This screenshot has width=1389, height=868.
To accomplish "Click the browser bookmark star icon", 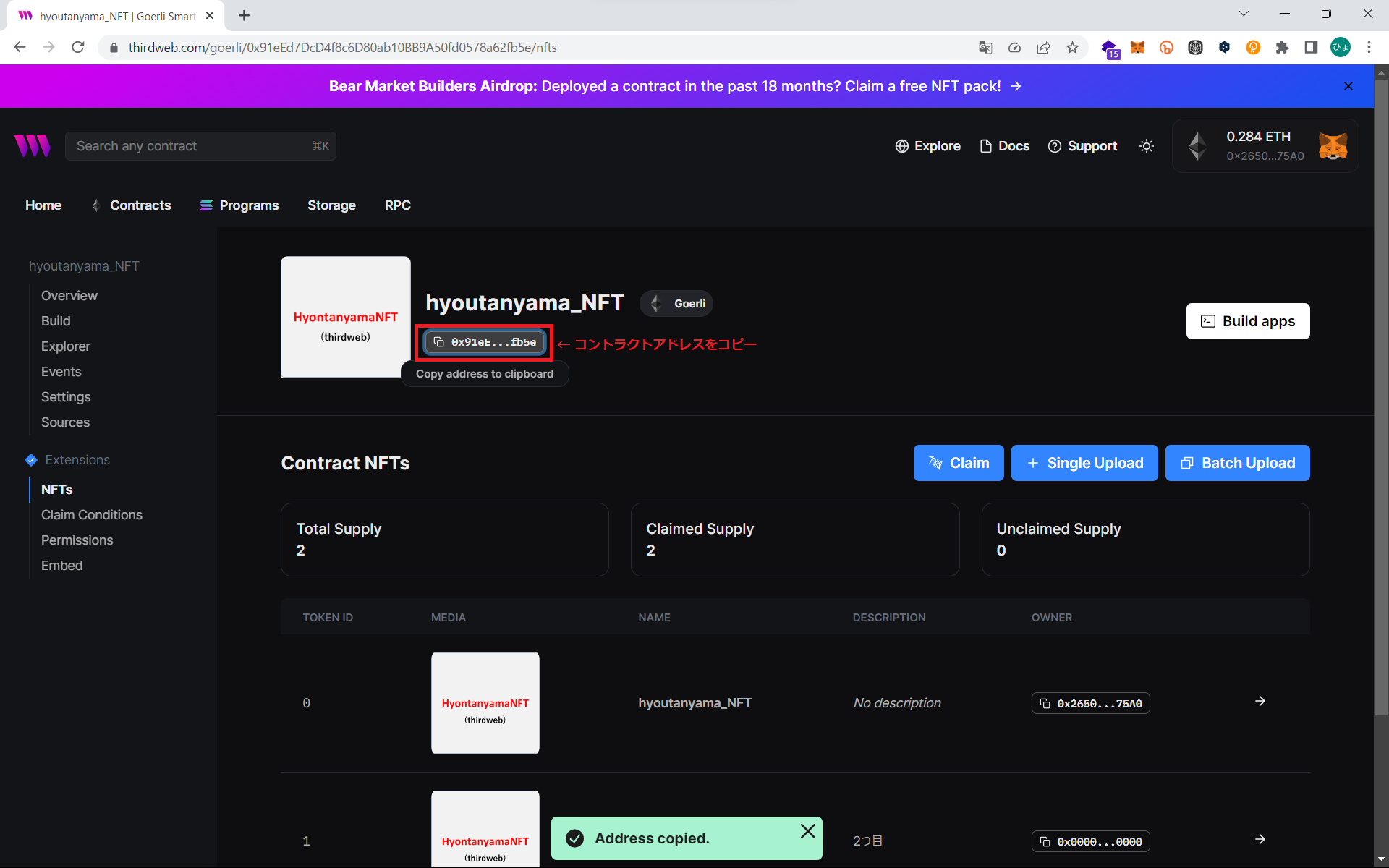I will 1072,48.
